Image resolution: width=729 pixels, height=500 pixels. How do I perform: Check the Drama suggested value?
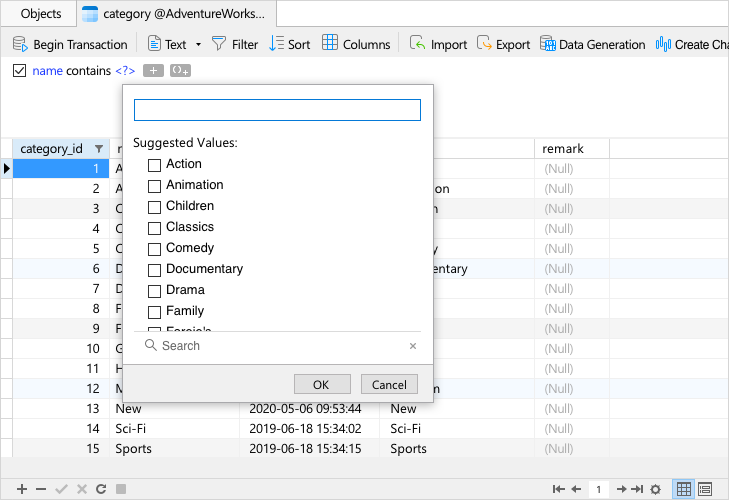coord(154,291)
